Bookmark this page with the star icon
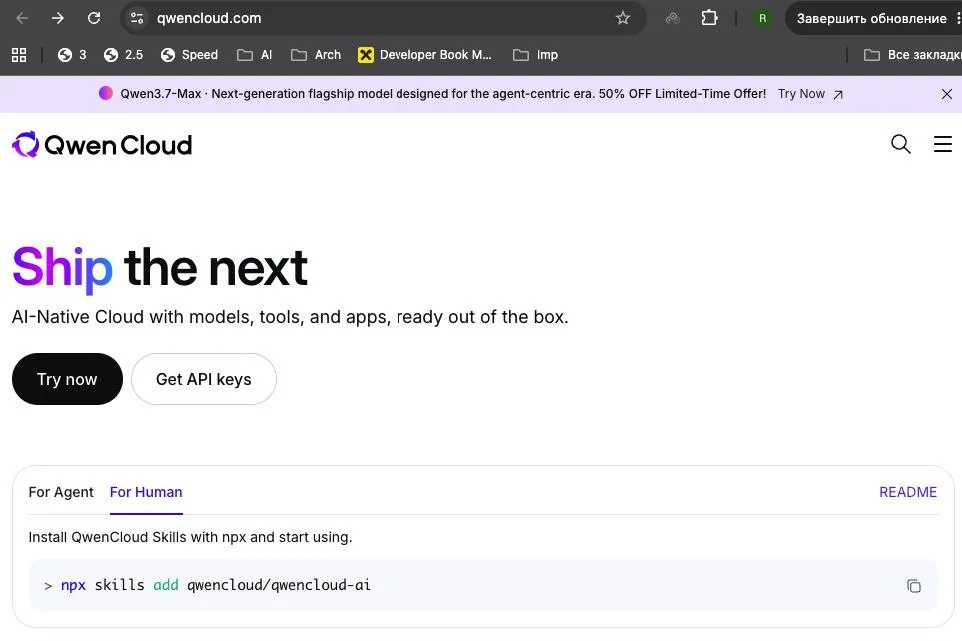Viewport: 962px width, 641px height. (623, 18)
